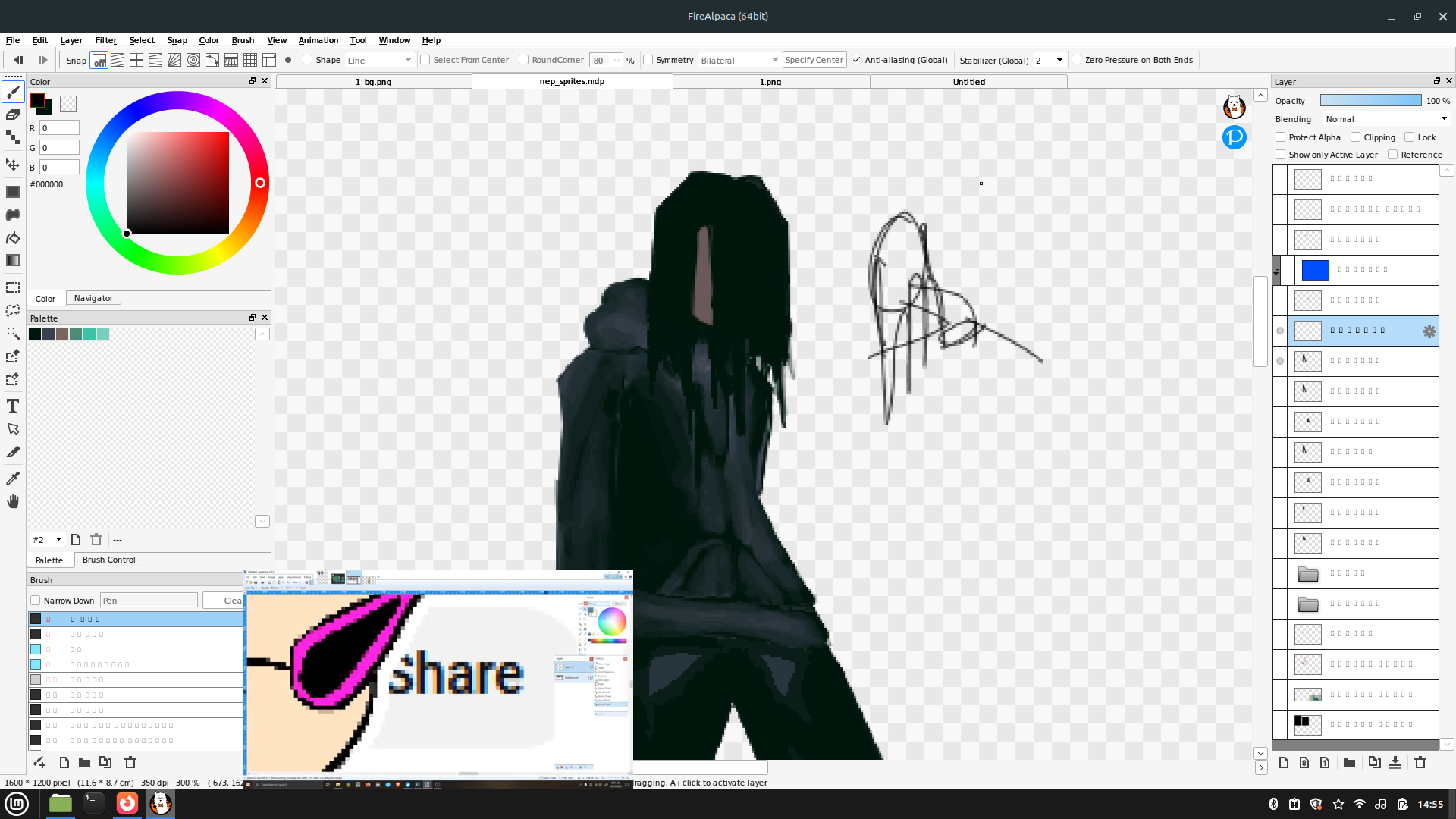Enable the Clipping checkbox

click(x=1356, y=137)
